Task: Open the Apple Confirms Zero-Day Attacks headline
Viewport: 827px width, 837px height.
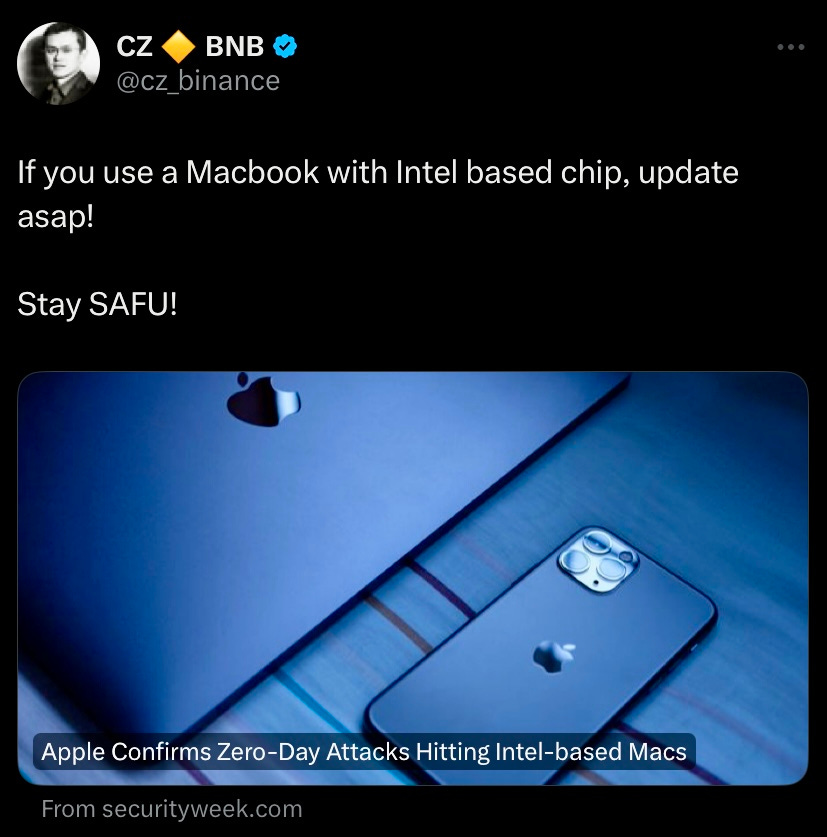Action: coord(364,752)
